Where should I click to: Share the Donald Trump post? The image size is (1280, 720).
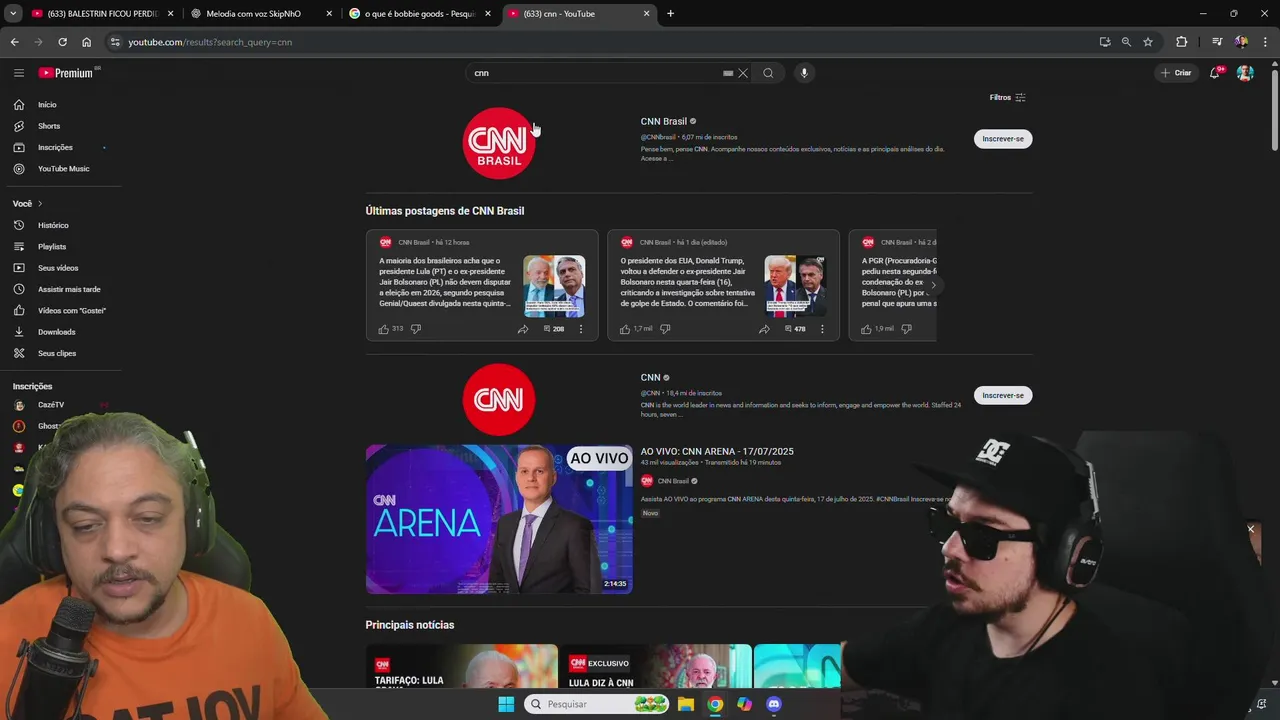(x=764, y=329)
